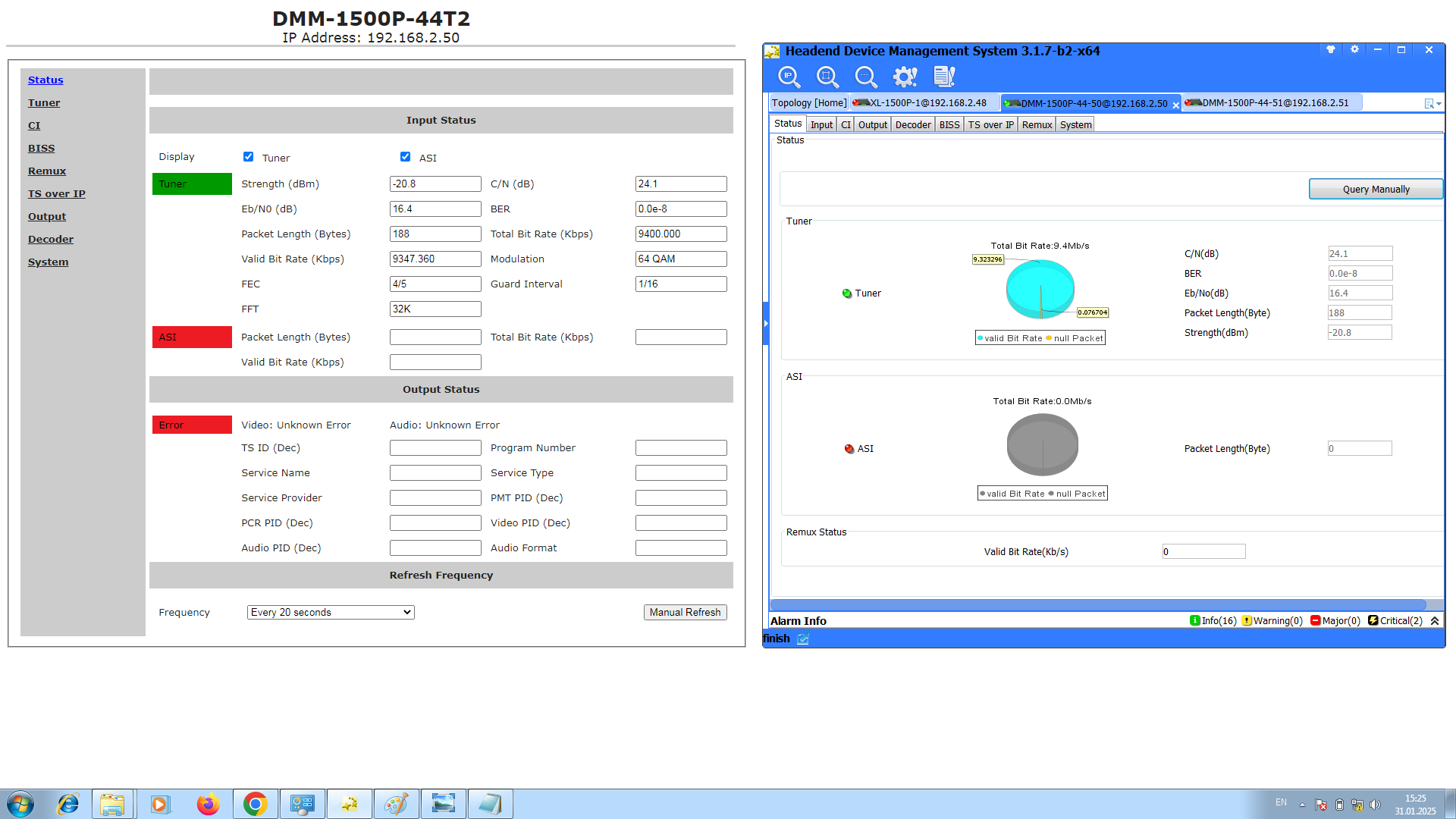Select the DMM-1500P-44-51 device tab

[x=1274, y=103]
